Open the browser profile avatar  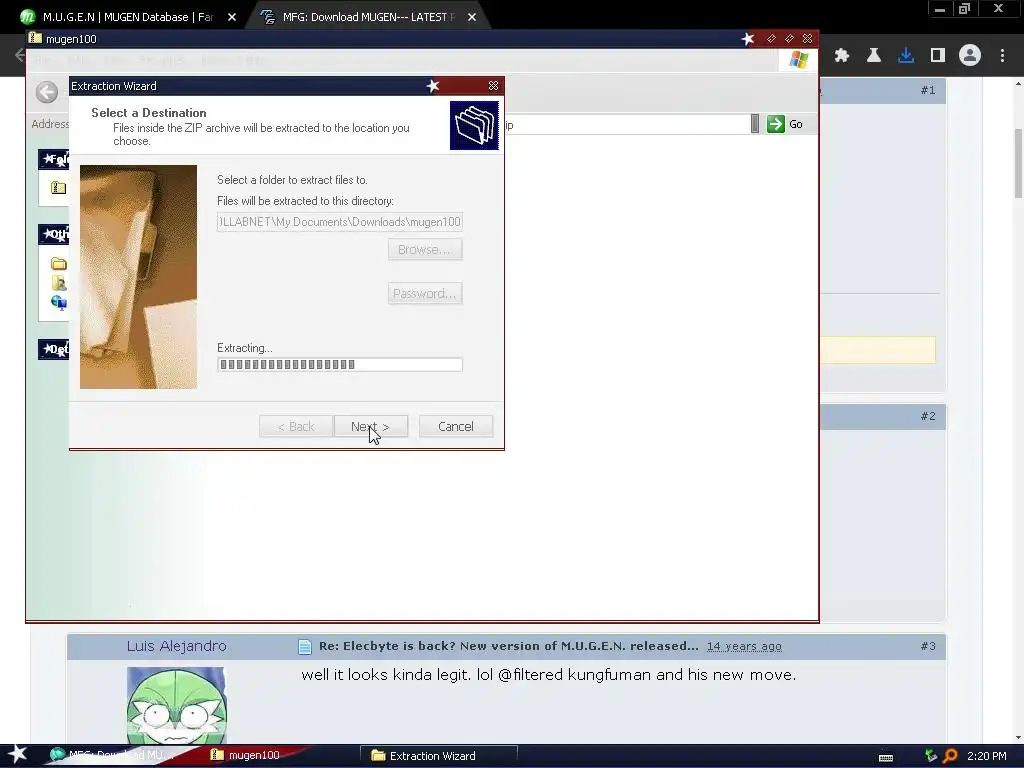tap(970, 56)
